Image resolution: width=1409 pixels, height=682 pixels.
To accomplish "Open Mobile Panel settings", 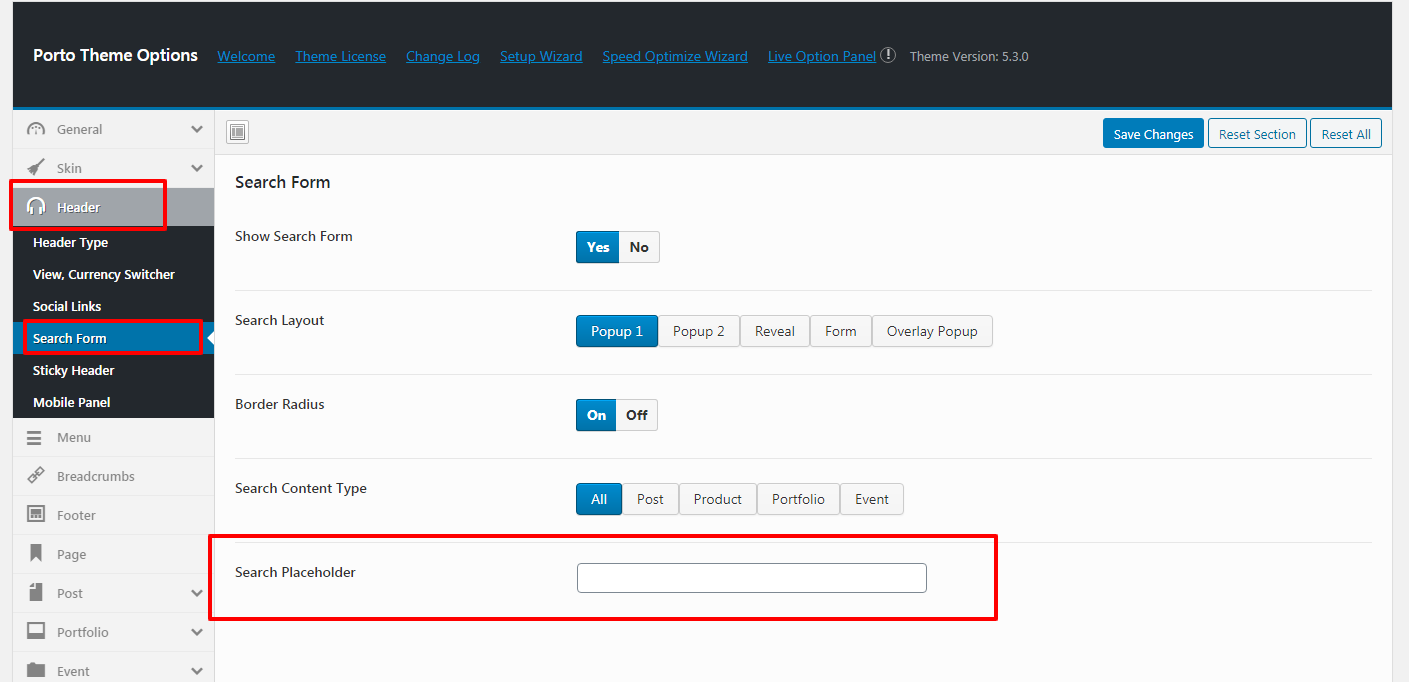I will [72, 402].
